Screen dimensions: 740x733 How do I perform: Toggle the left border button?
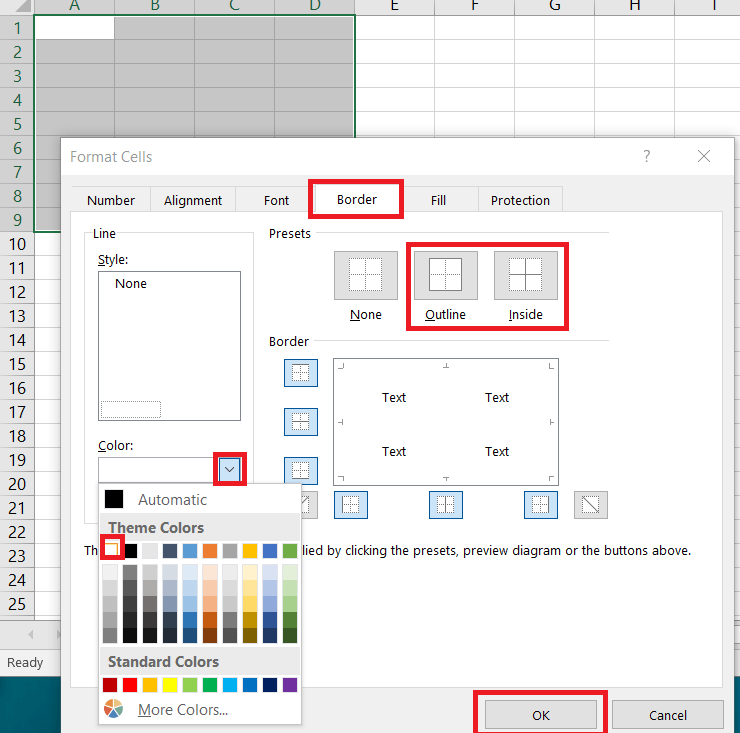tap(351, 505)
